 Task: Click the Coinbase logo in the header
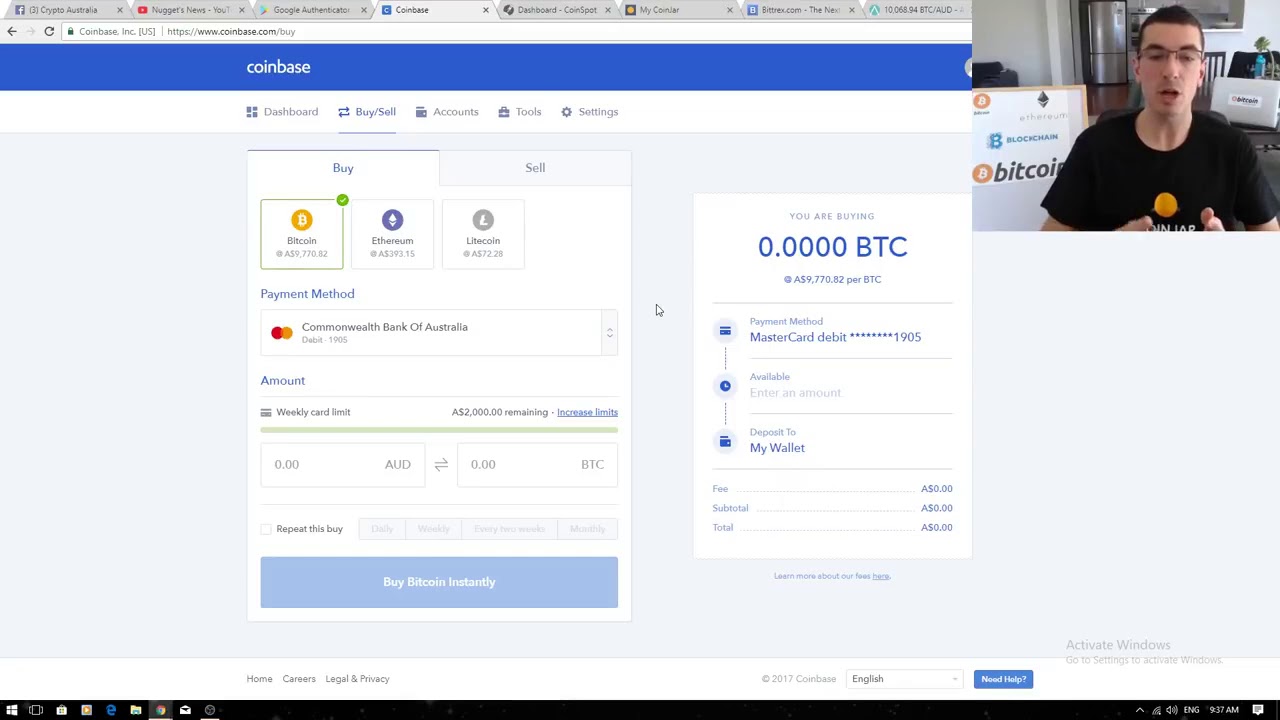pos(279,67)
